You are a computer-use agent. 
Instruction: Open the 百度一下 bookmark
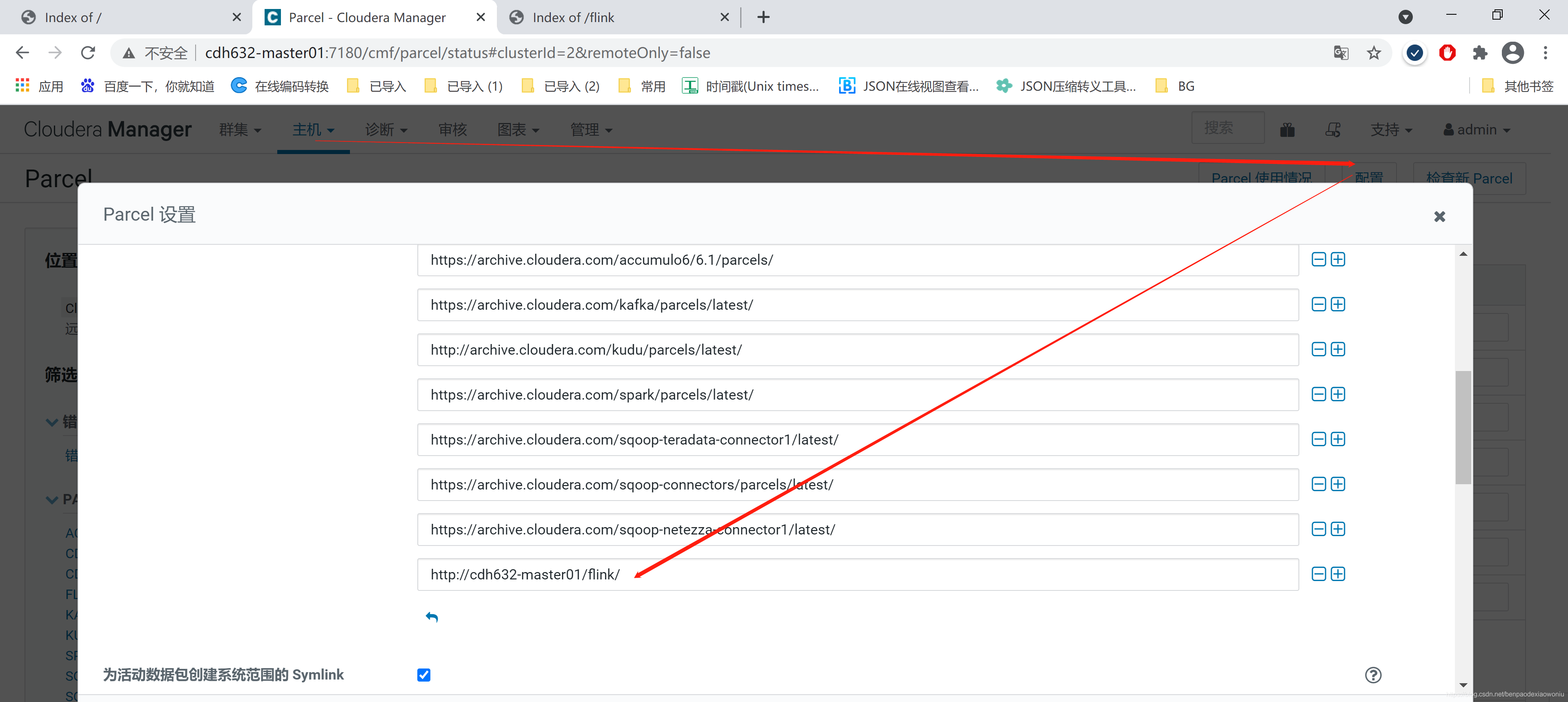point(147,86)
